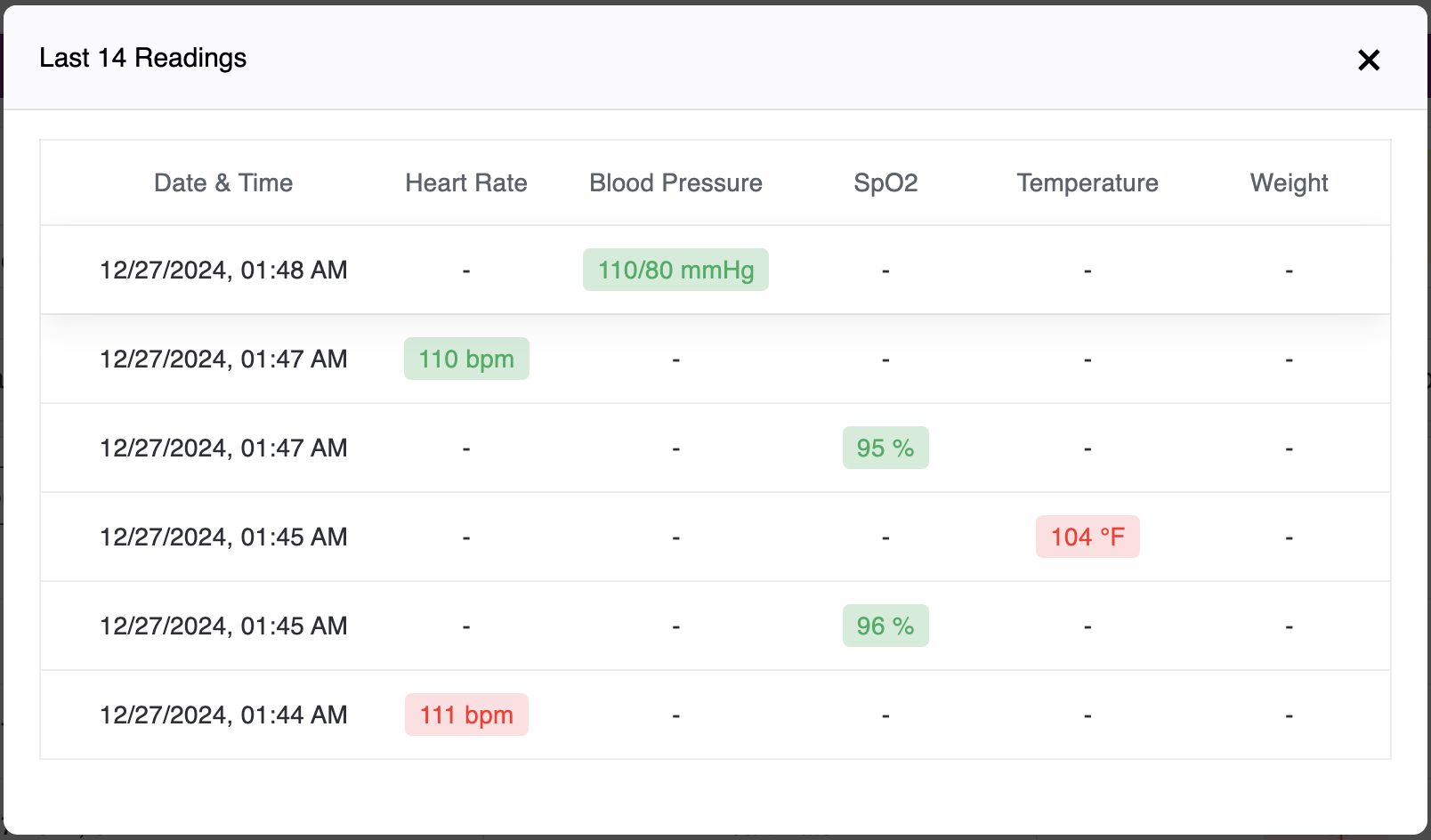Select the 110/80 mmHg blood pressure badge
The height and width of the screenshot is (840, 1431).
(x=675, y=270)
